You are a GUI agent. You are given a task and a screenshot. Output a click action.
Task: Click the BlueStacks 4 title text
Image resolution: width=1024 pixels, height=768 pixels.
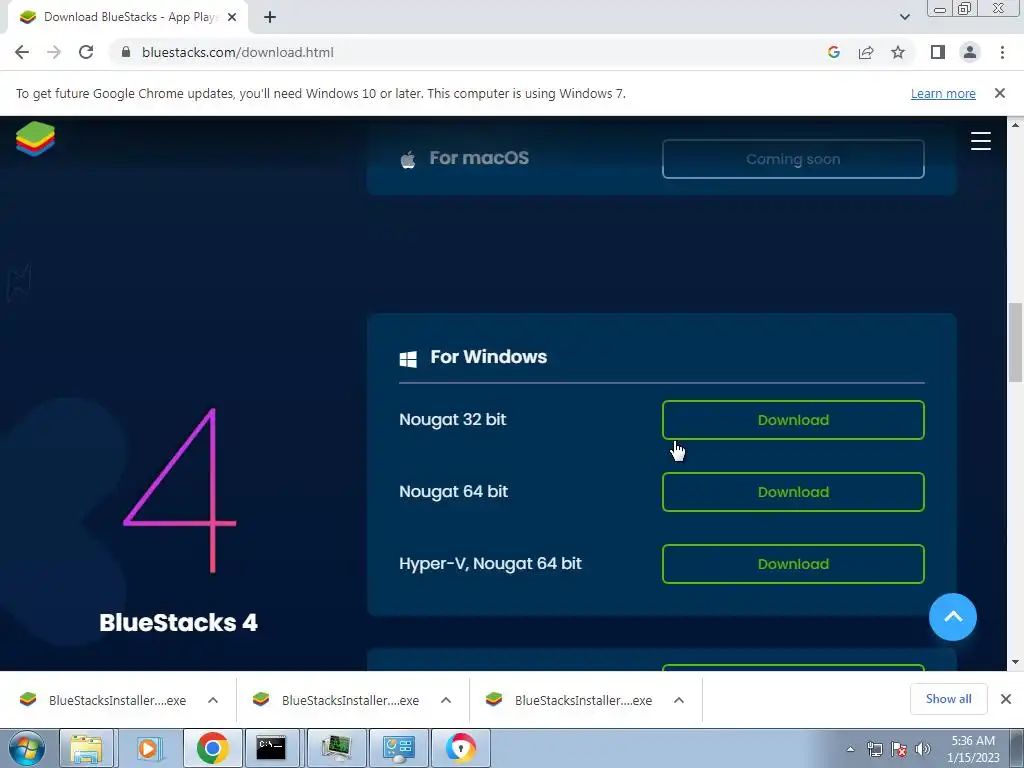[x=178, y=622]
